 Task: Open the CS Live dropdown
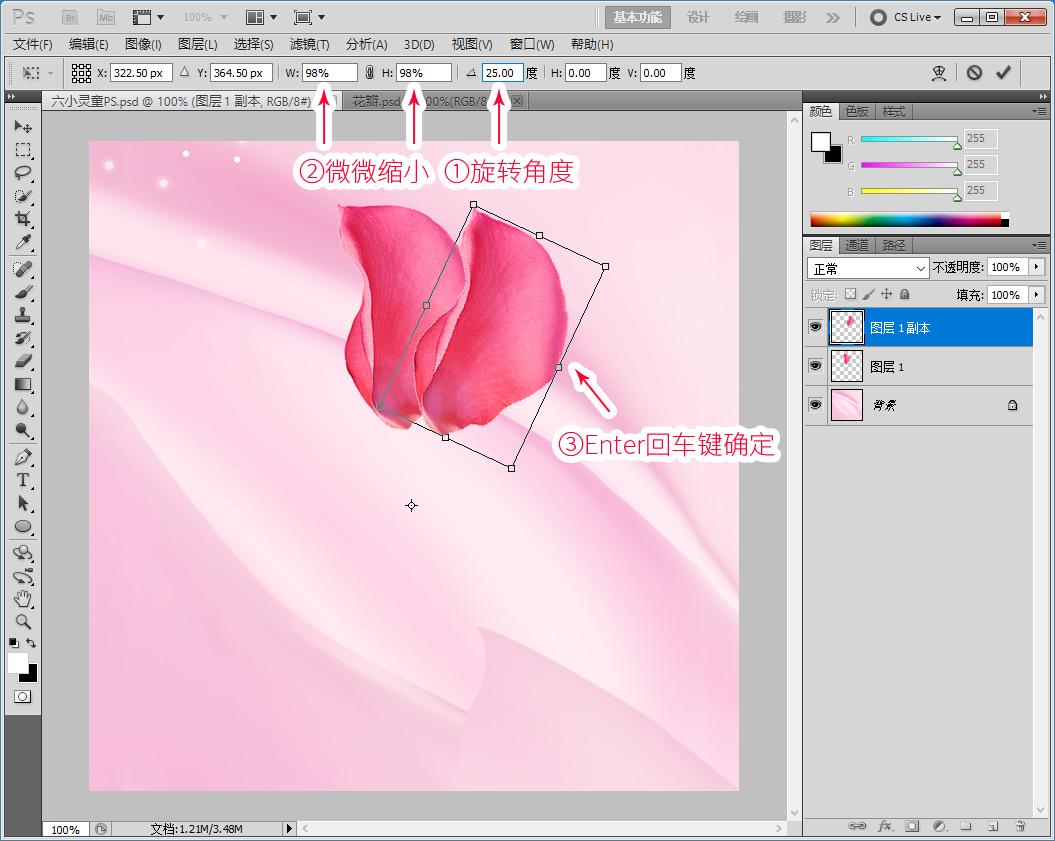(x=905, y=17)
